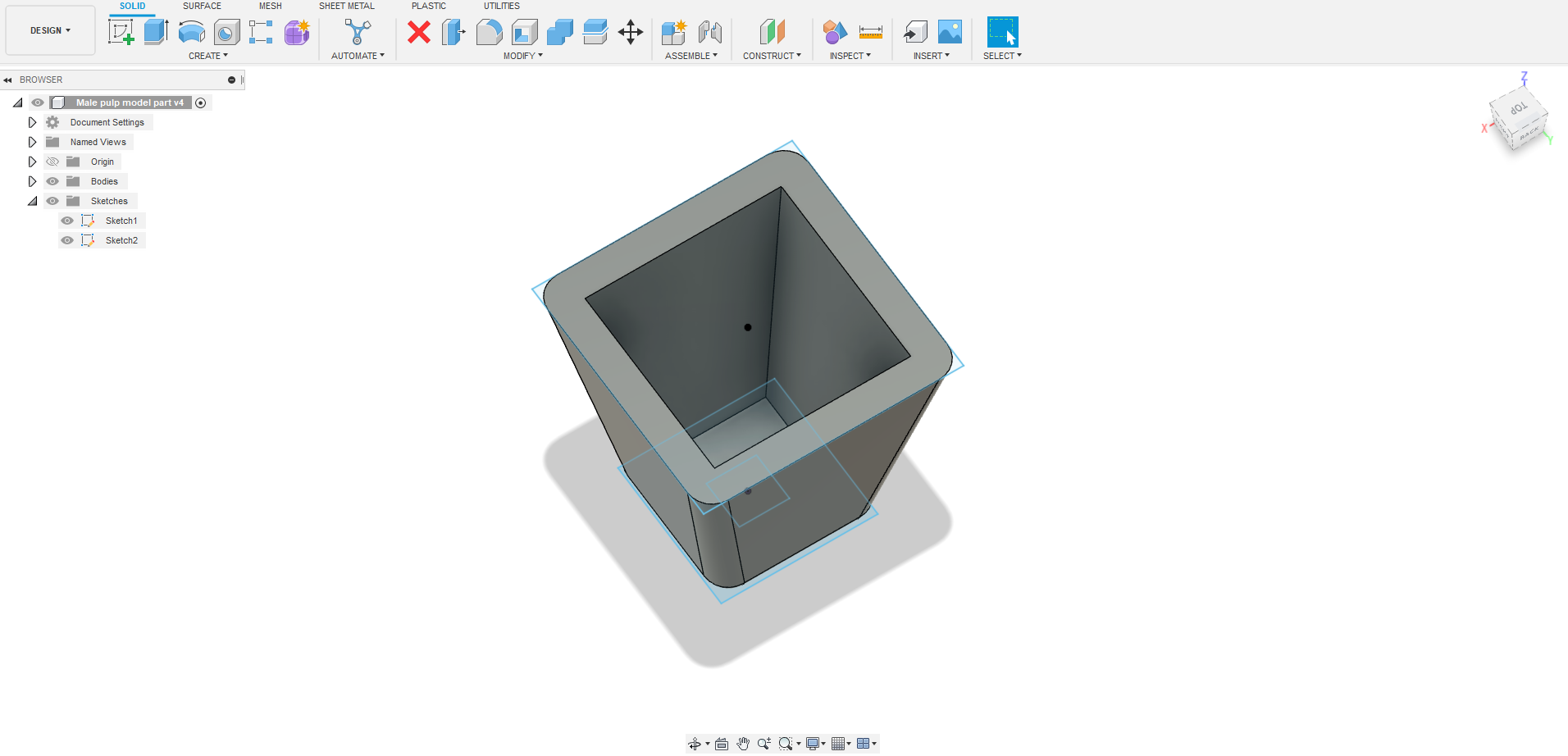Choose the Hole tool
The height and width of the screenshot is (756, 1568).
(226, 32)
